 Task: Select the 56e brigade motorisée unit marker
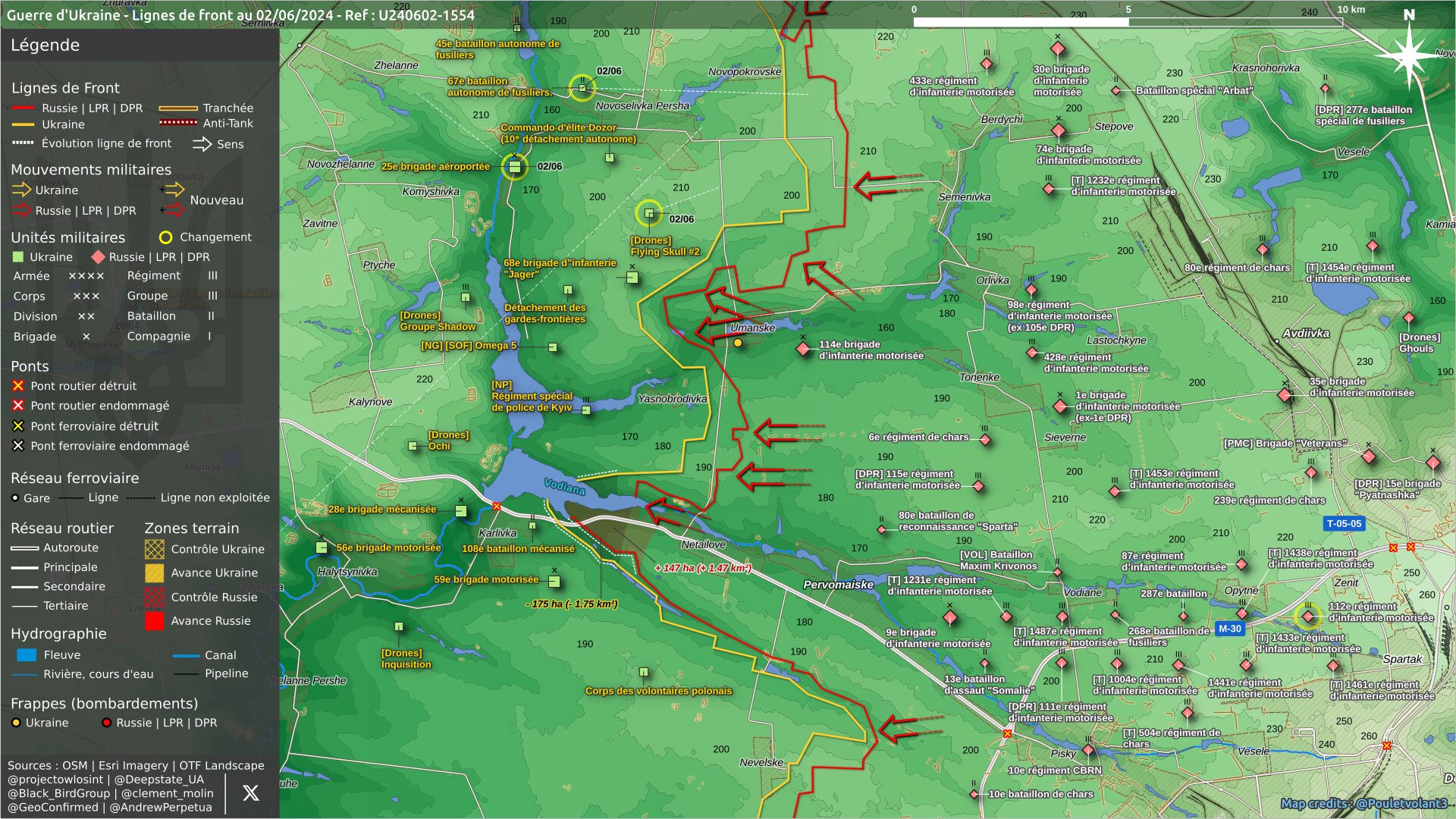pos(322,548)
